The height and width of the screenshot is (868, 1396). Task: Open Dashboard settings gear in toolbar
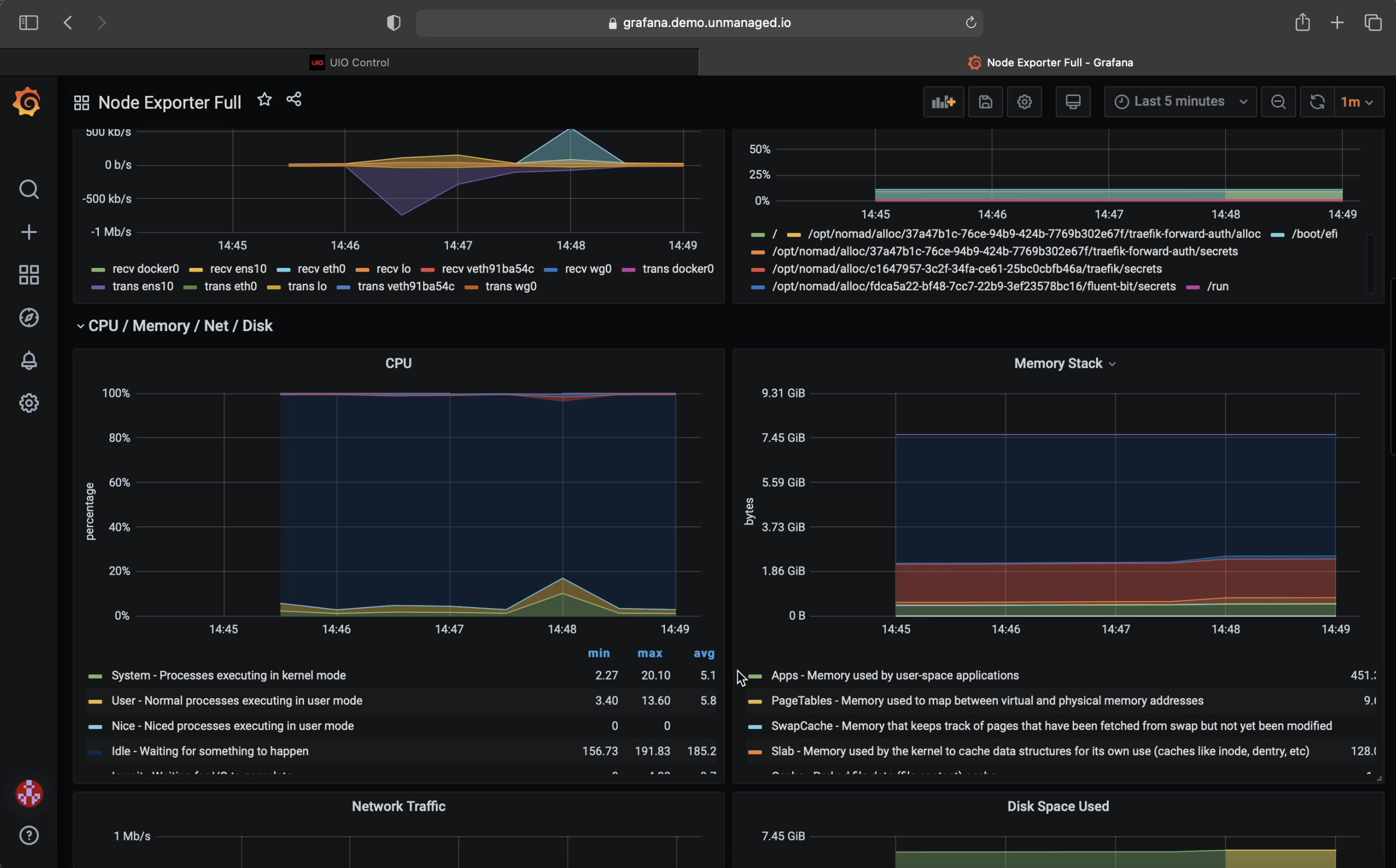(x=1024, y=102)
